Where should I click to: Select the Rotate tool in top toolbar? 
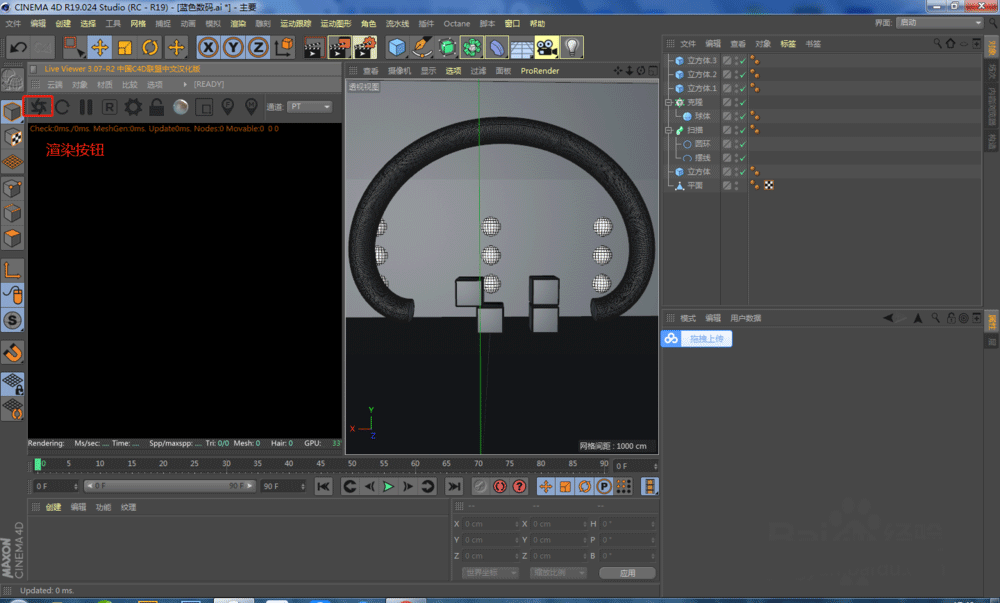pyautogui.click(x=150, y=47)
